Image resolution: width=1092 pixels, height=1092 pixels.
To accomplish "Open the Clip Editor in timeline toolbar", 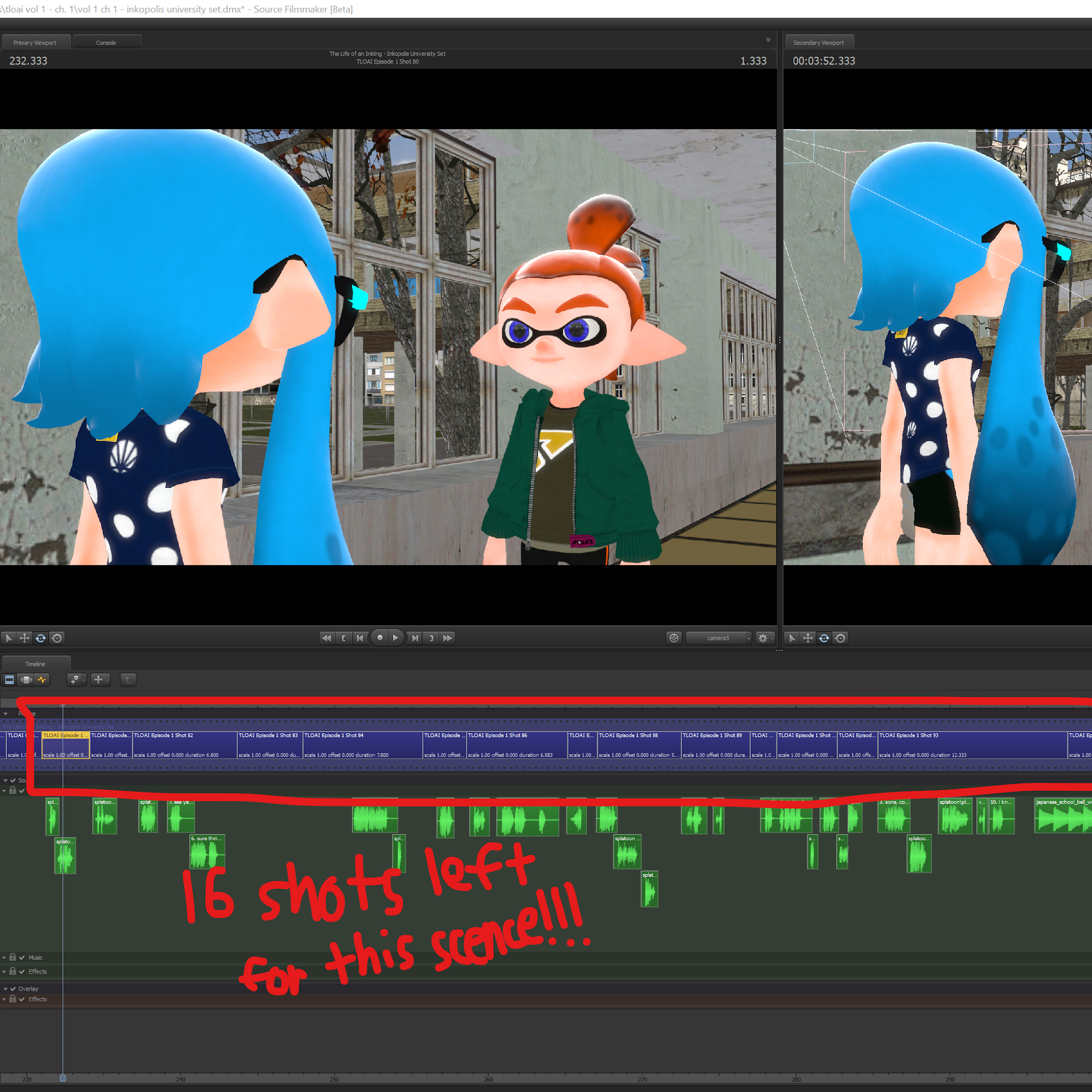I will tap(9, 679).
